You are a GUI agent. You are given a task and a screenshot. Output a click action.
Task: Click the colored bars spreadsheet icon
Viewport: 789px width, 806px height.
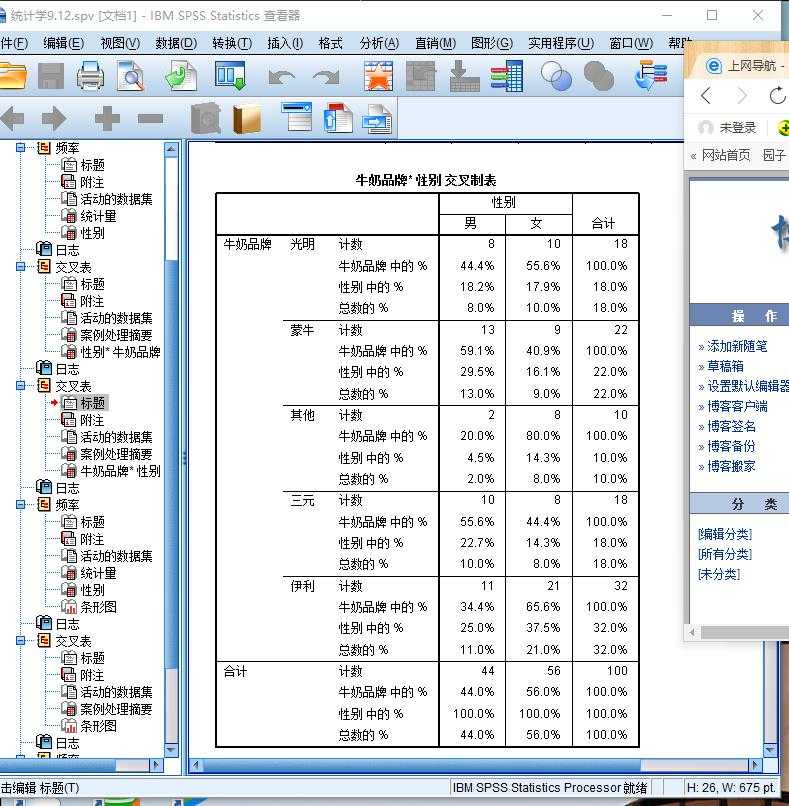pyautogui.click(x=506, y=76)
